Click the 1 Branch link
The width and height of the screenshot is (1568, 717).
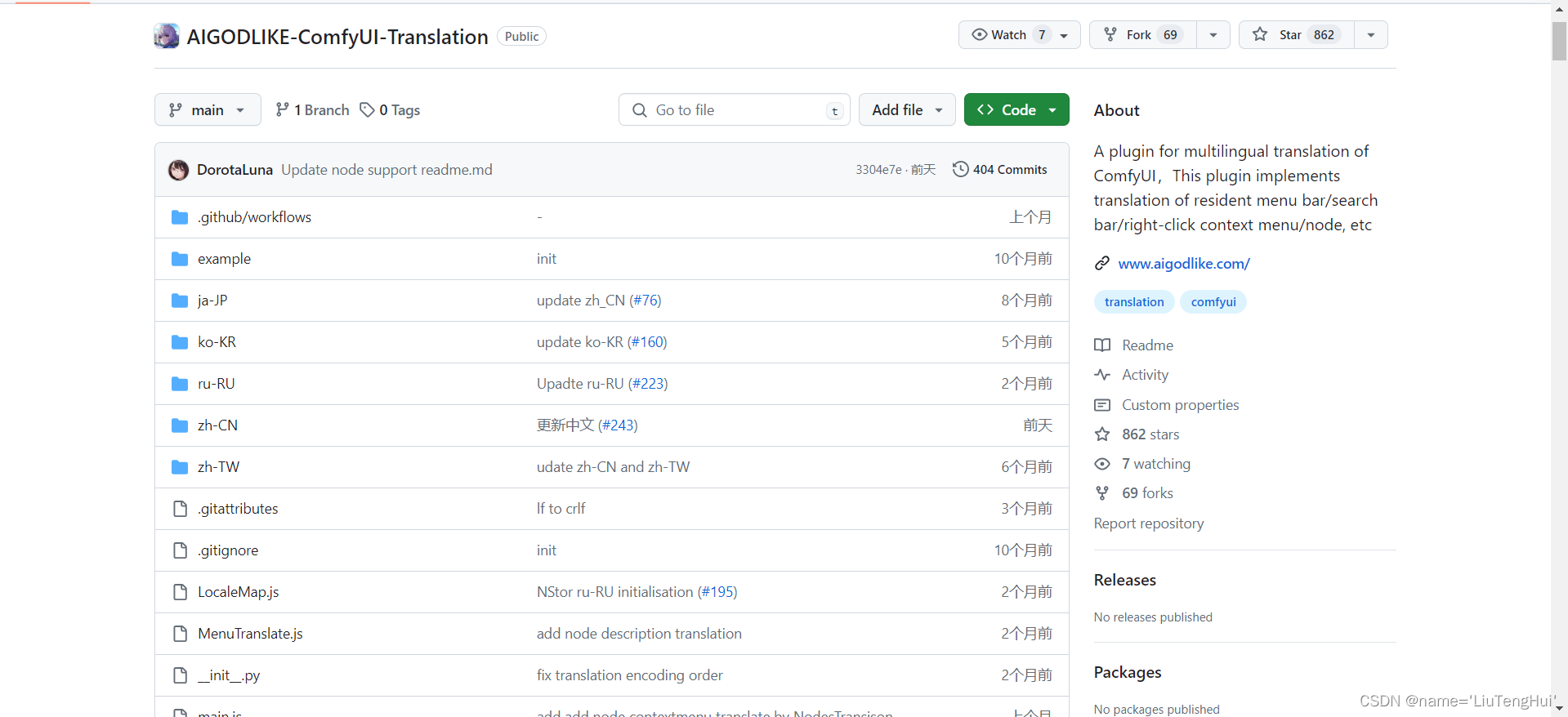pyautogui.click(x=312, y=109)
